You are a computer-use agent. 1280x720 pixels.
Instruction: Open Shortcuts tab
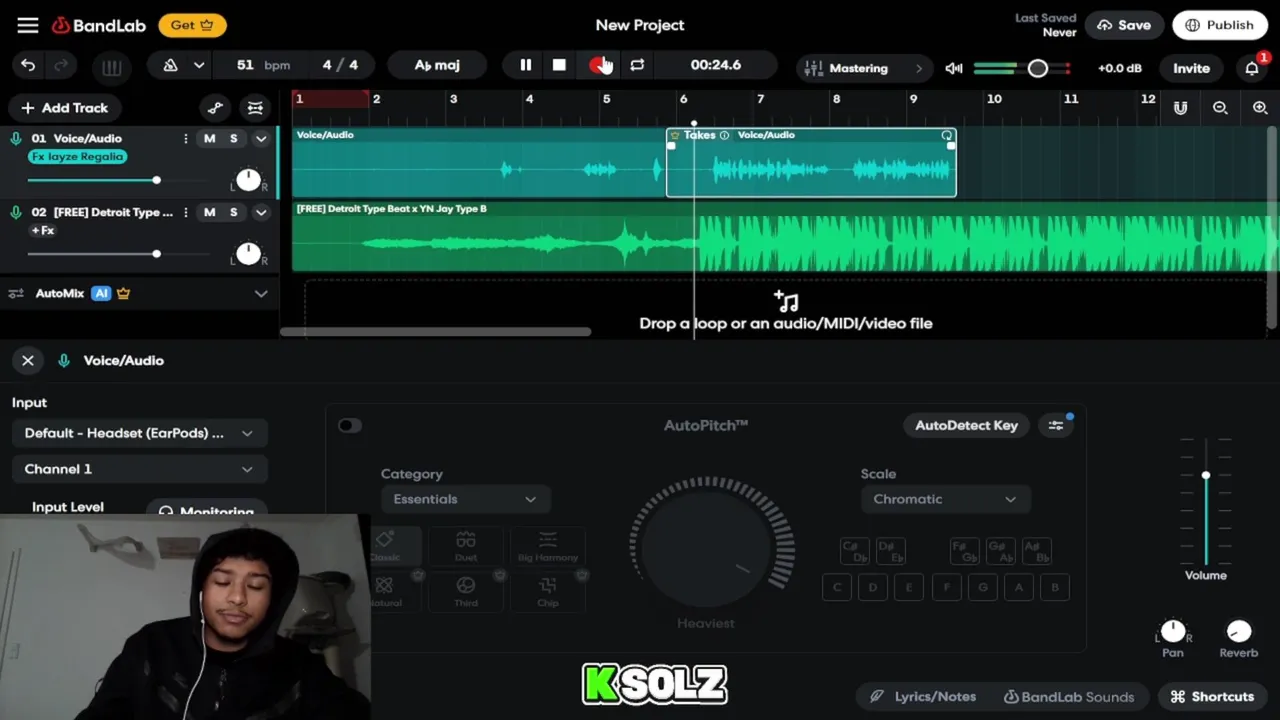[1212, 697]
